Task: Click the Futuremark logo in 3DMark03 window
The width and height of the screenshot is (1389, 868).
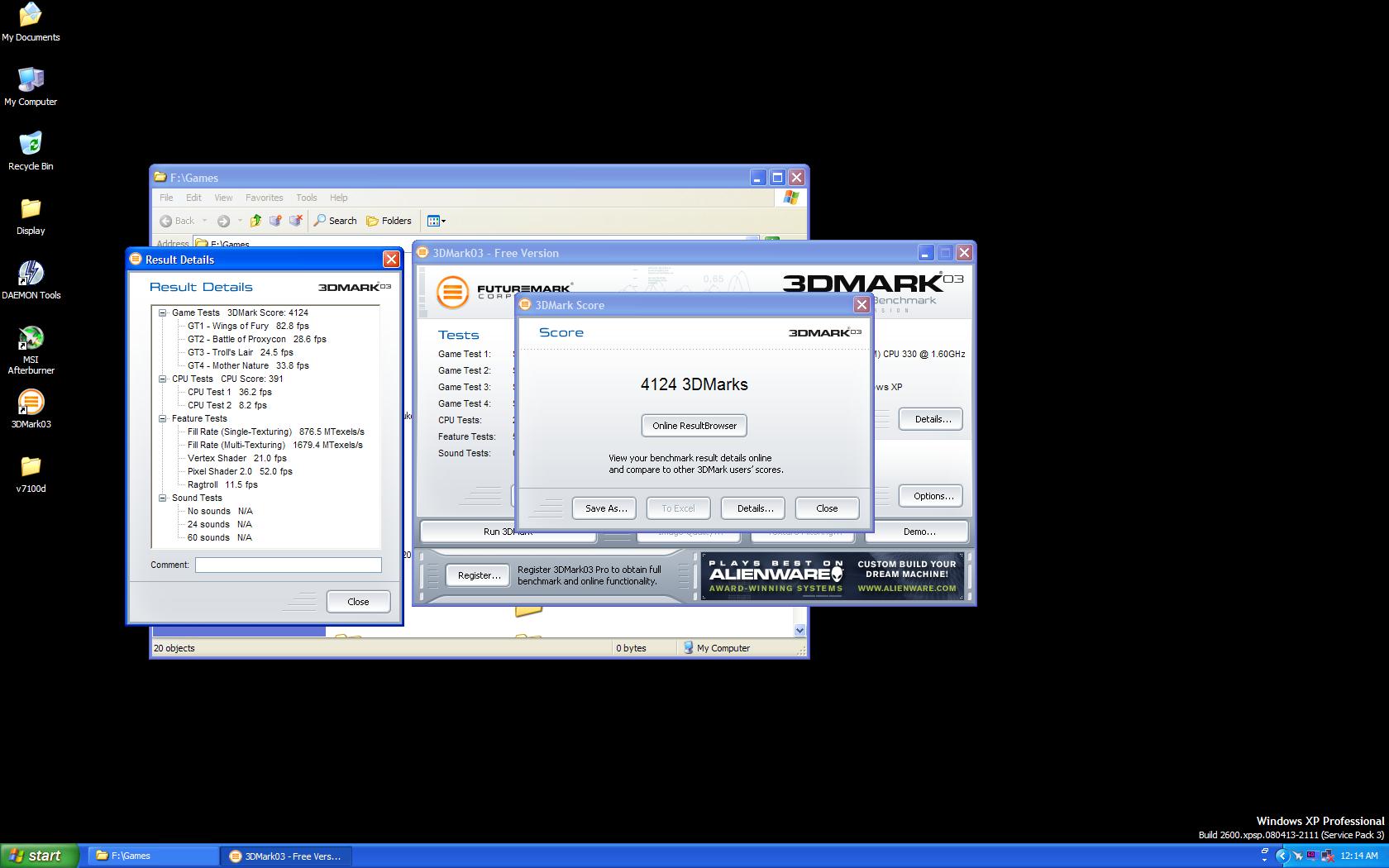Action: [x=451, y=292]
